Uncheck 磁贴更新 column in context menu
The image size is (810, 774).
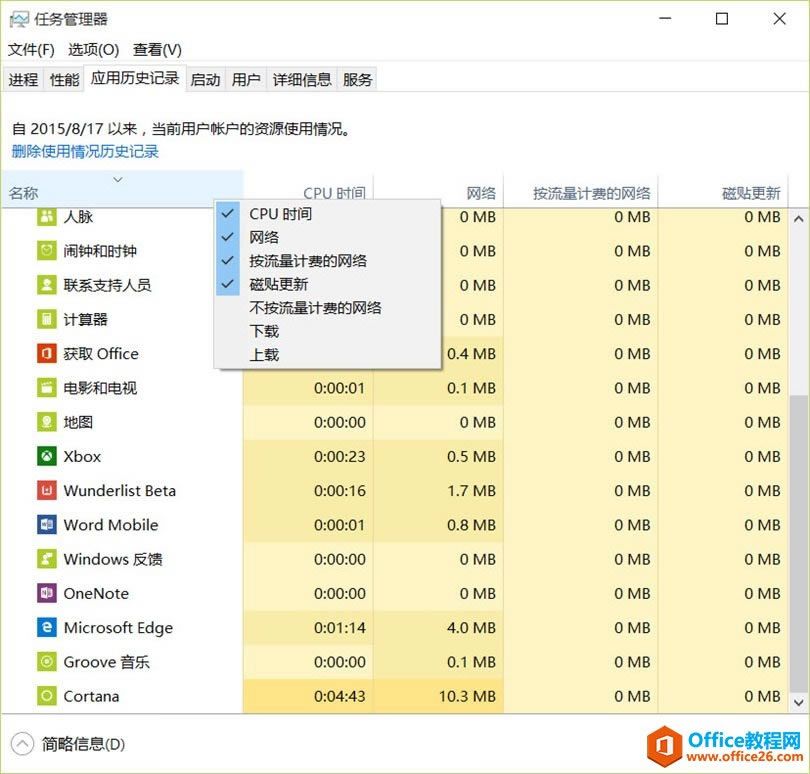pos(328,284)
